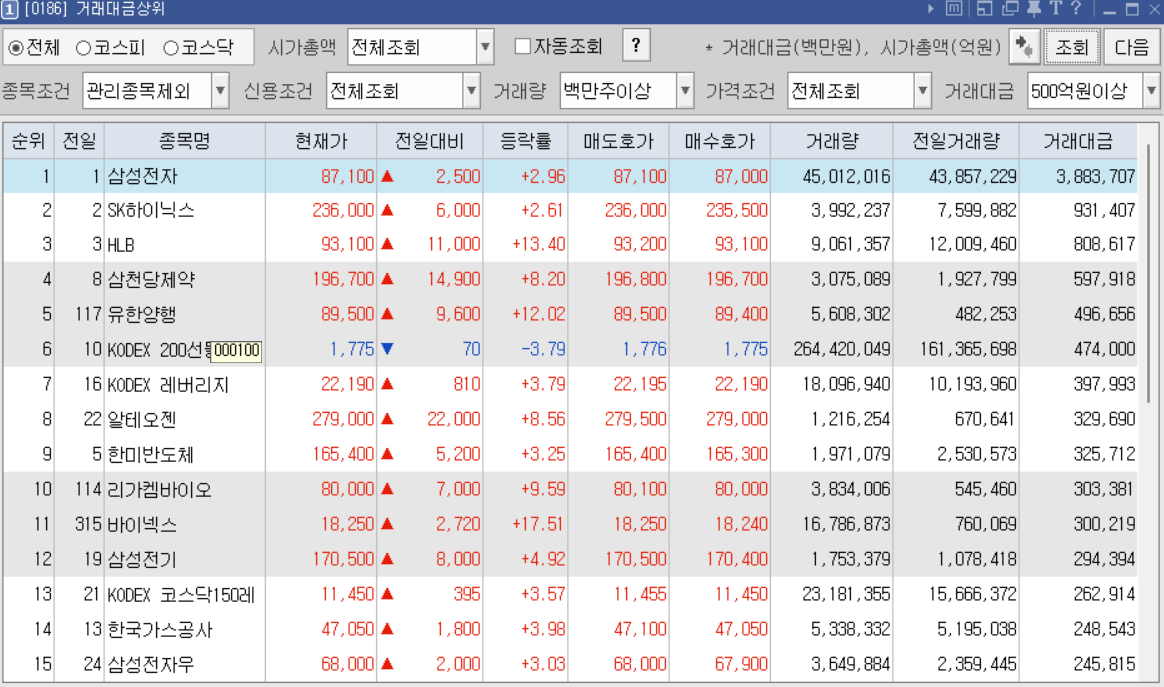The height and width of the screenshot is (687, 1164).
Task: Open the 가격조건 전체조회 dropdown
Action: tap(923, 91)
